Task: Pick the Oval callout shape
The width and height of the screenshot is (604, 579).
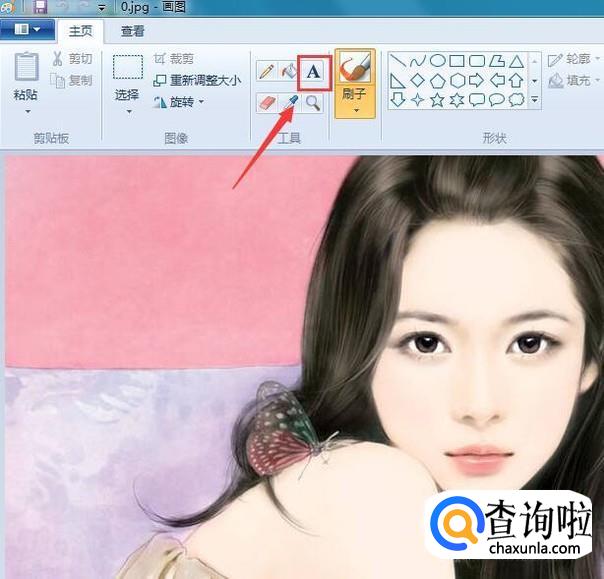Action: 497,100
